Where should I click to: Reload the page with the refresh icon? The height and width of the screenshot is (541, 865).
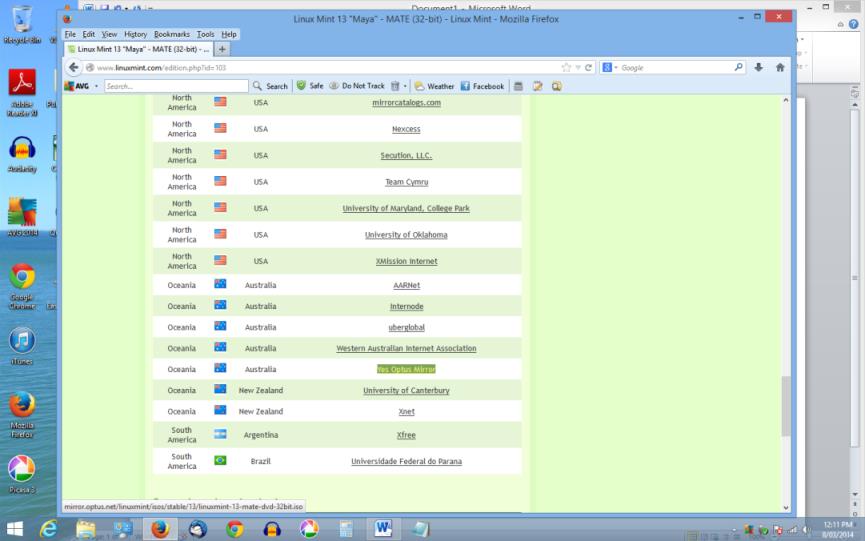point(588,67)
